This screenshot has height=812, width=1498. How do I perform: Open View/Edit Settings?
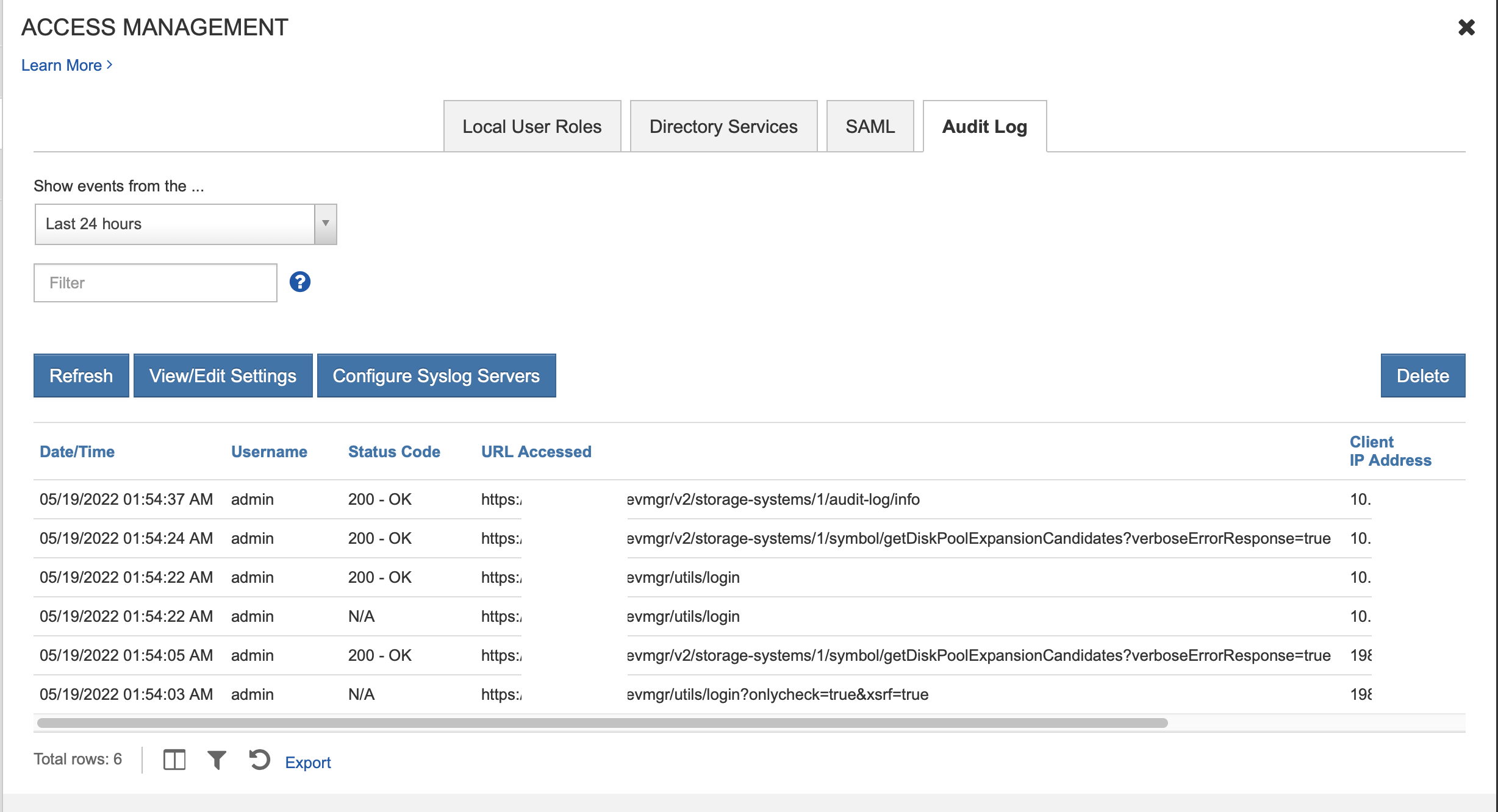[223, 376]
